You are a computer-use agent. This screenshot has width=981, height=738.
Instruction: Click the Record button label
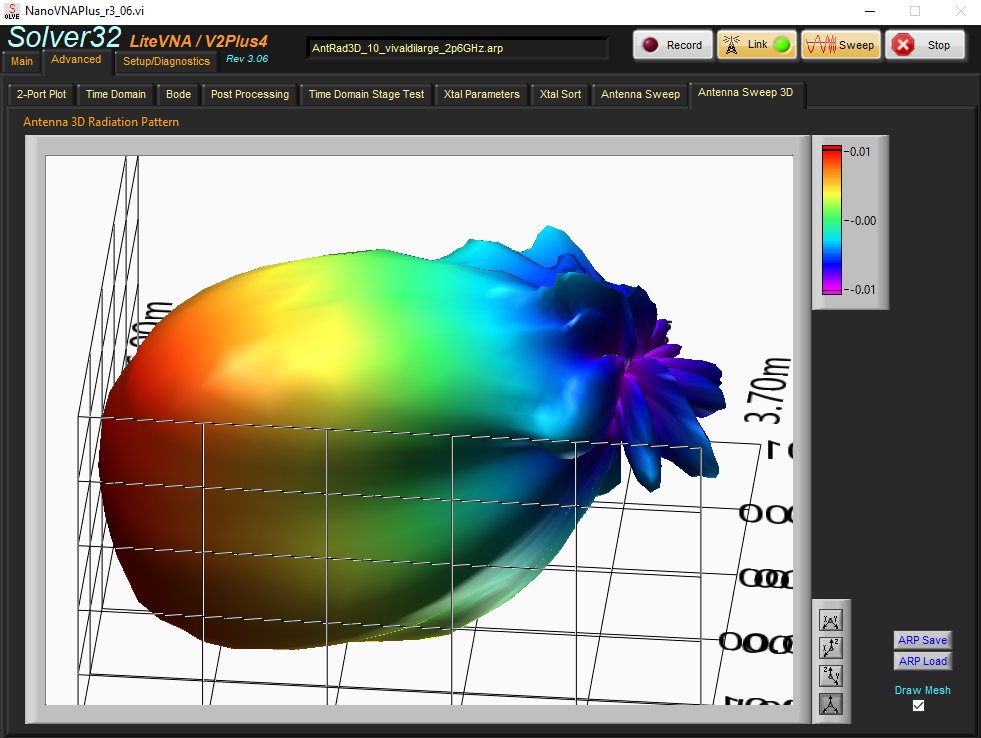click(x=684, y=45)
